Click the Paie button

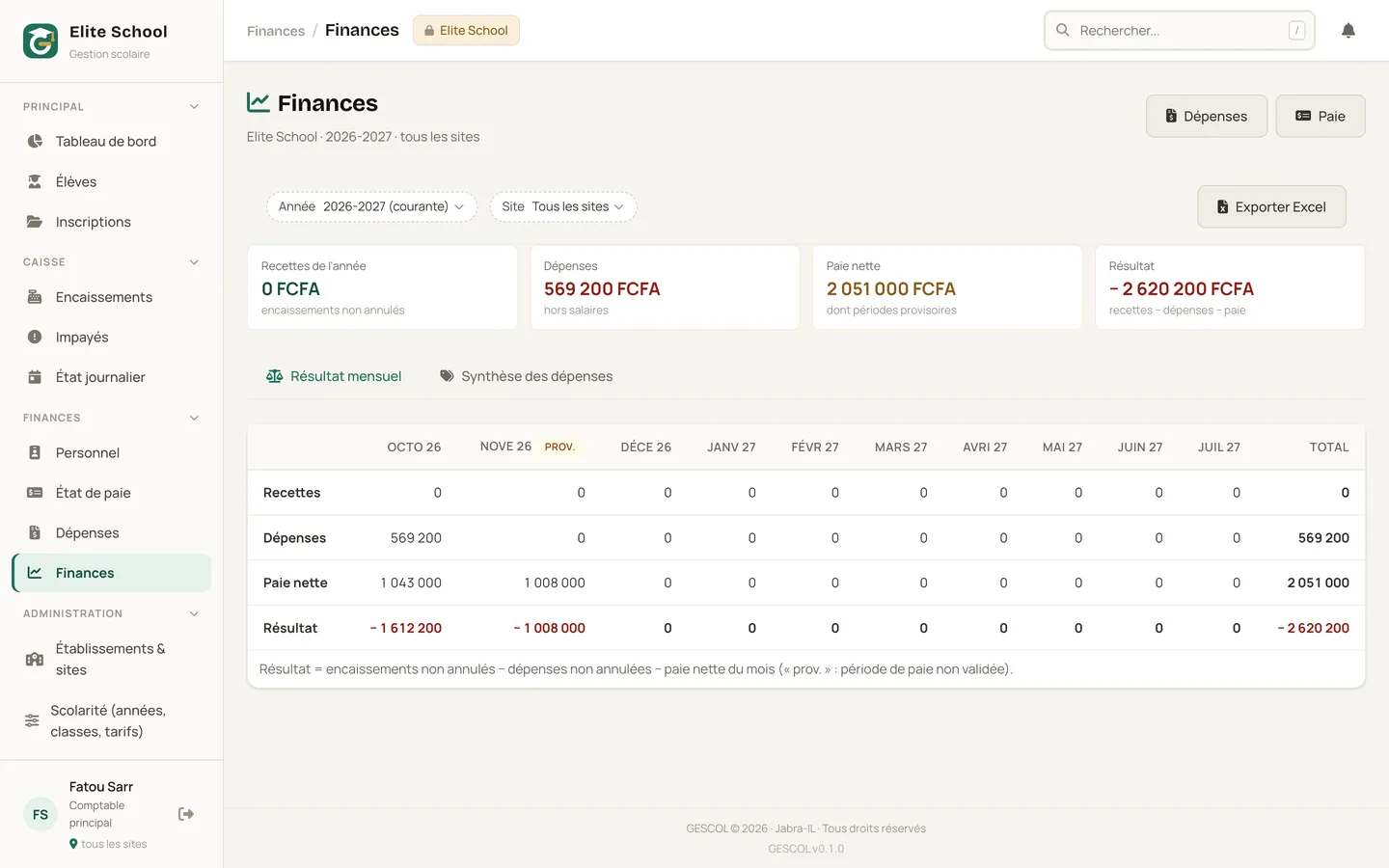coord(1321,116)
